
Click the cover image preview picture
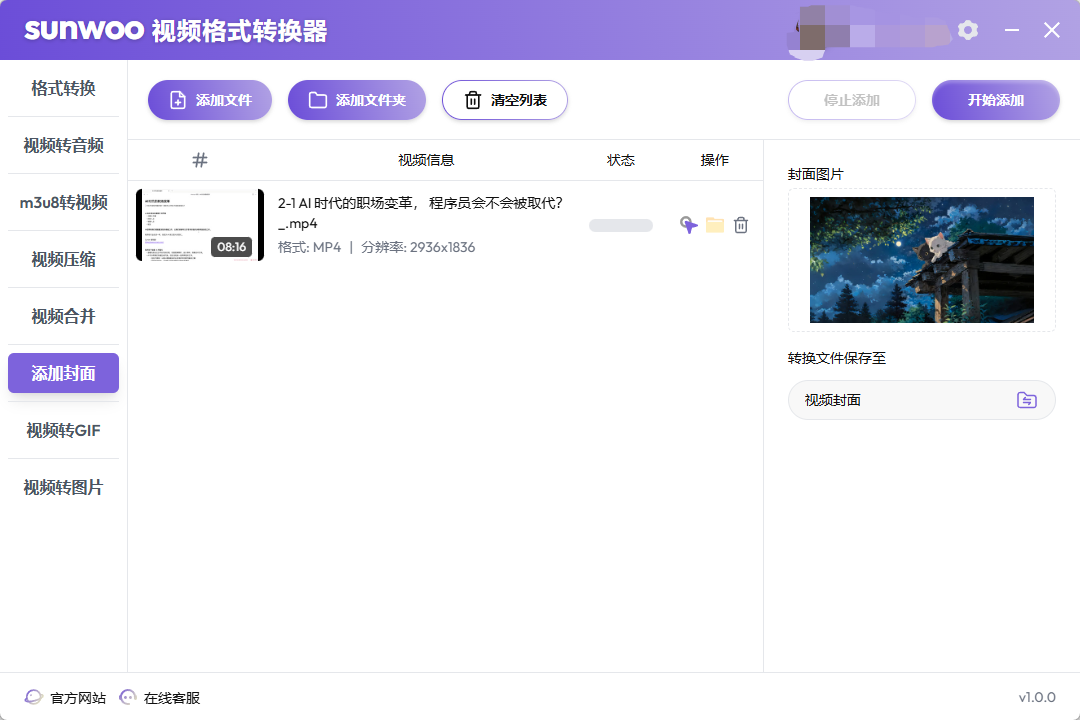922,260
